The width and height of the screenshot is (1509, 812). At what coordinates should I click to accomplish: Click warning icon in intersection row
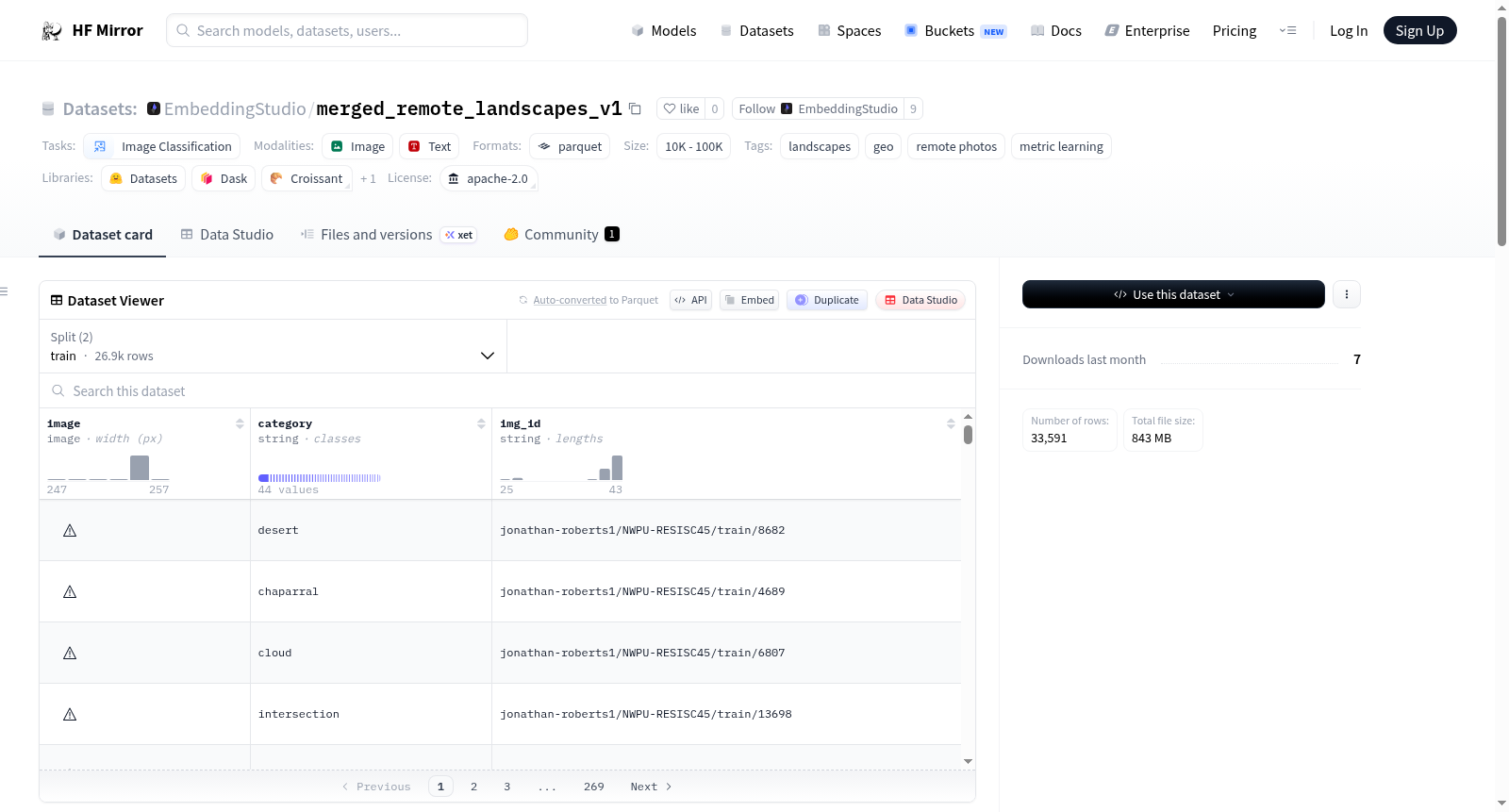[x=70, y=715]
